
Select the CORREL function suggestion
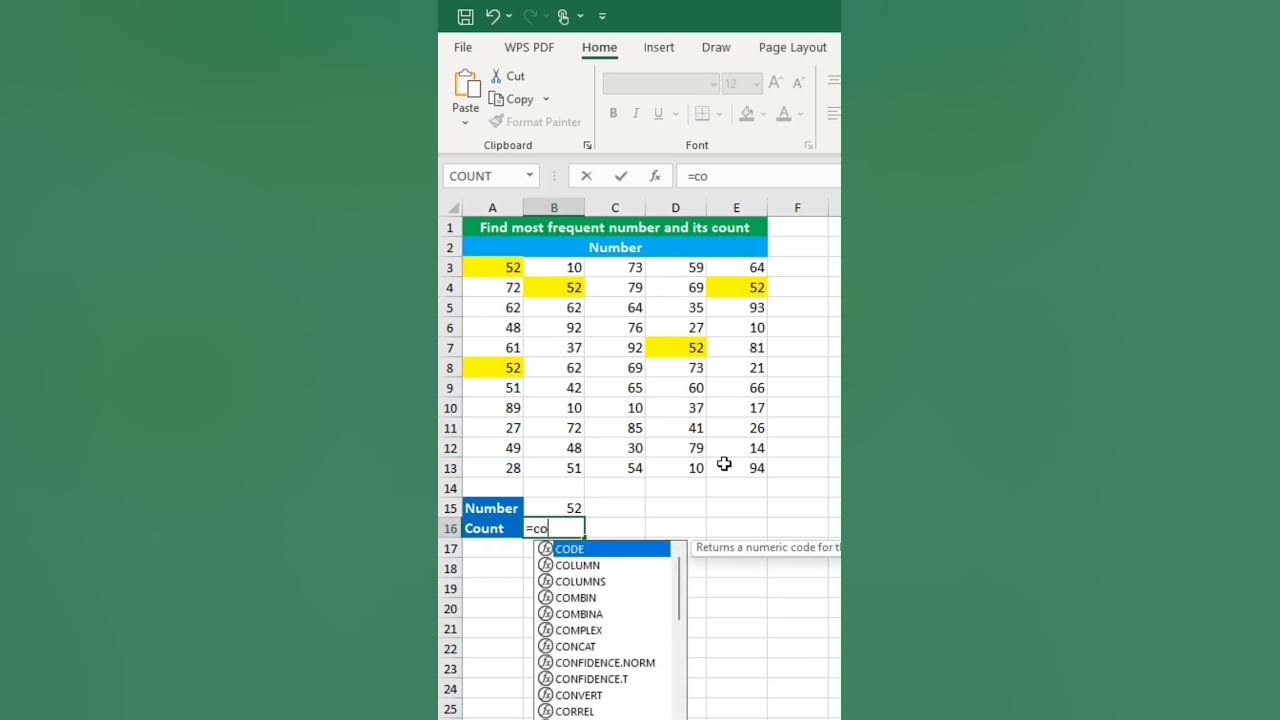click(603, 711)
